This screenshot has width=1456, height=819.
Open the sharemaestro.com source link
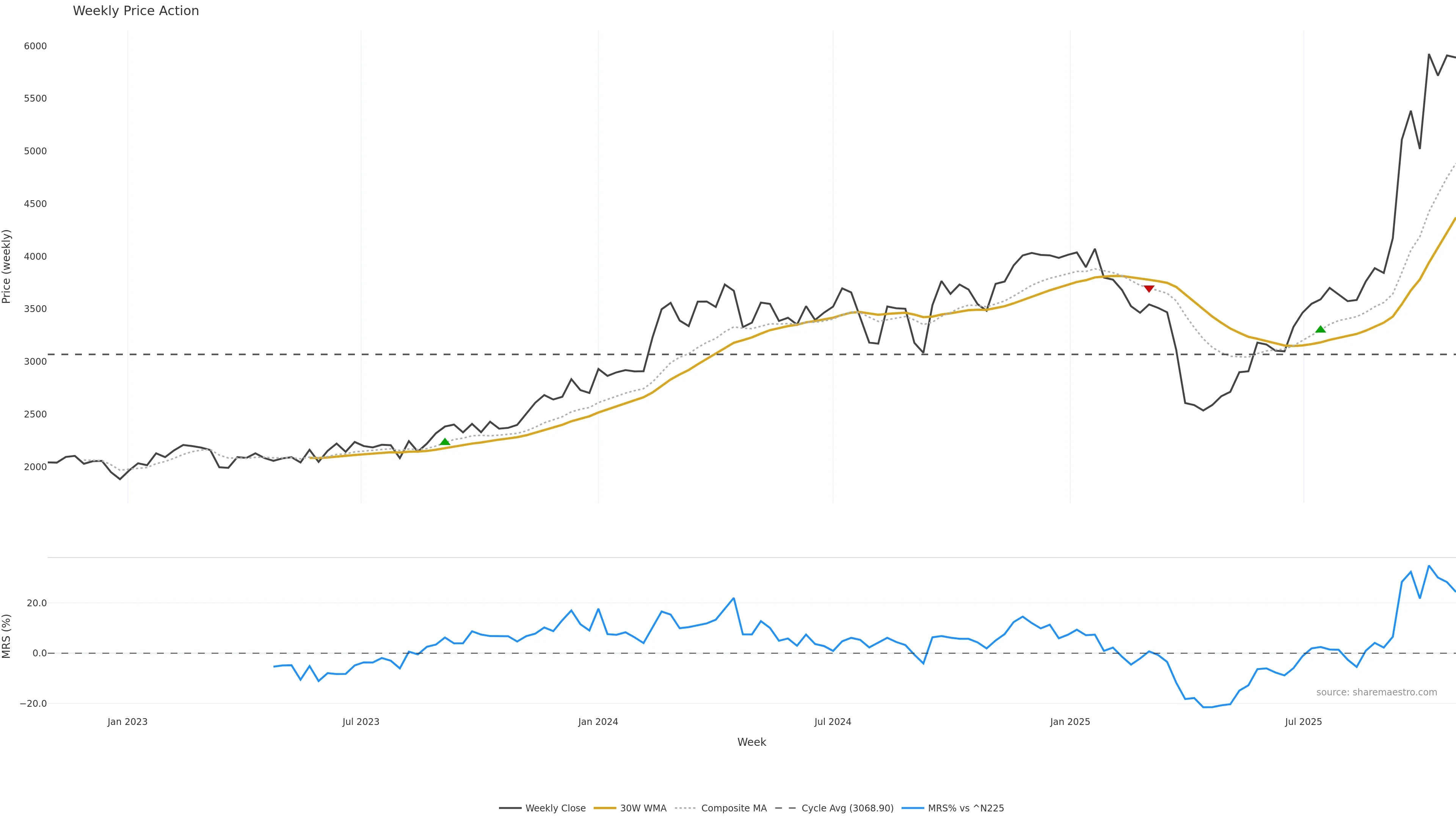coord(1376,692)
